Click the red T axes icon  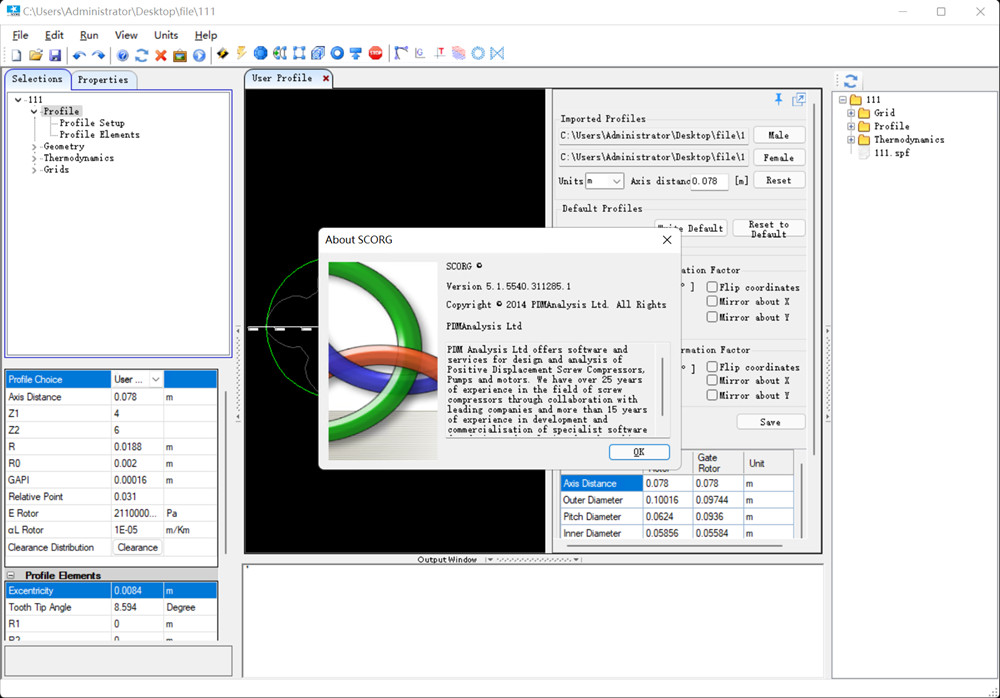(439, 54)
